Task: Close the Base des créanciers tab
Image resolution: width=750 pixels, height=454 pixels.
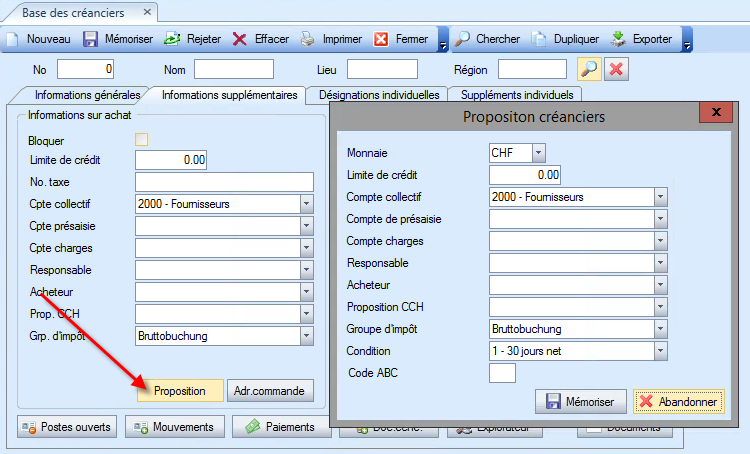Action: click(147, 12)
